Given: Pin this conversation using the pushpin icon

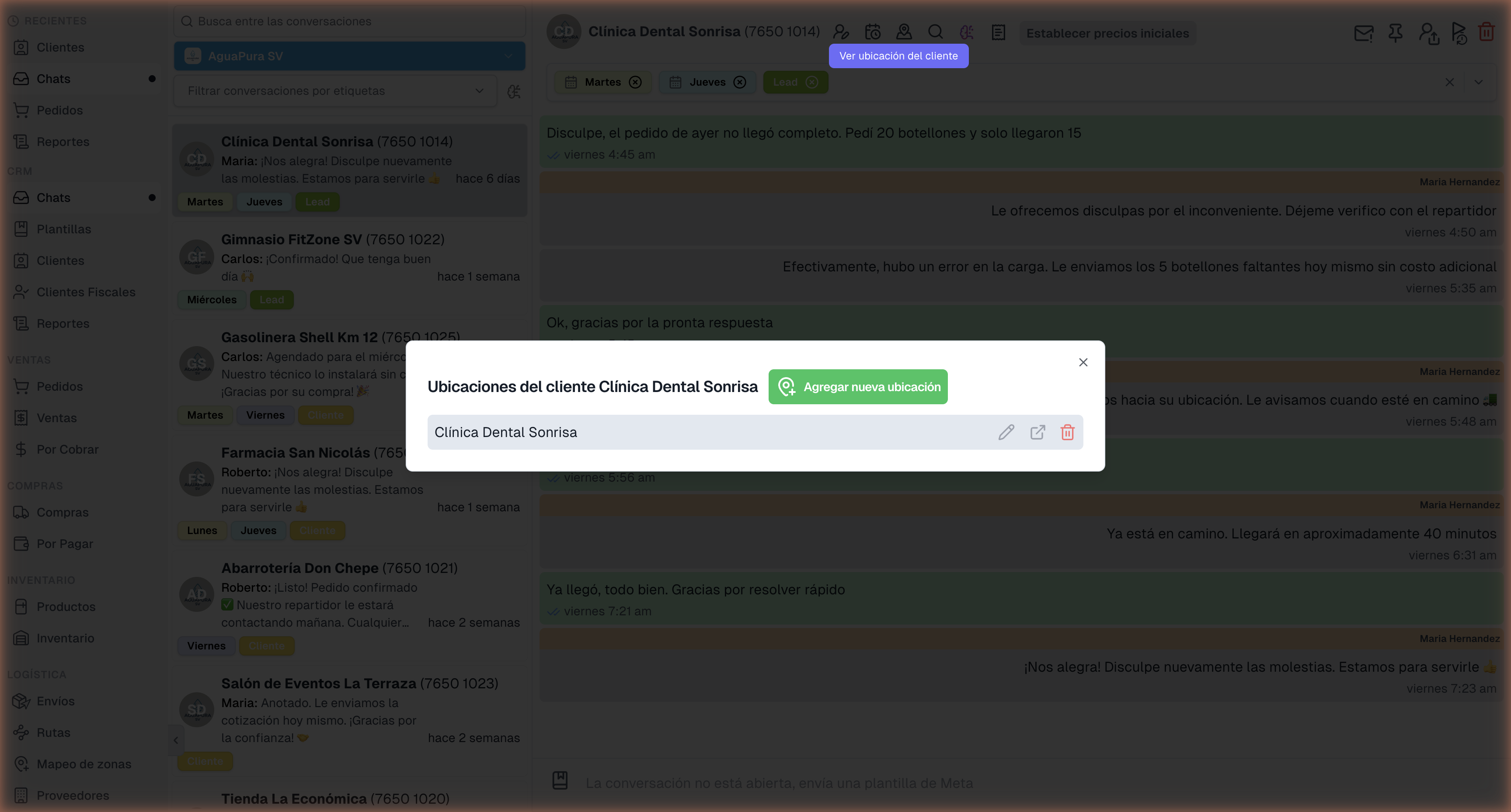Looking at the screenshot, I should (1395, 33).
